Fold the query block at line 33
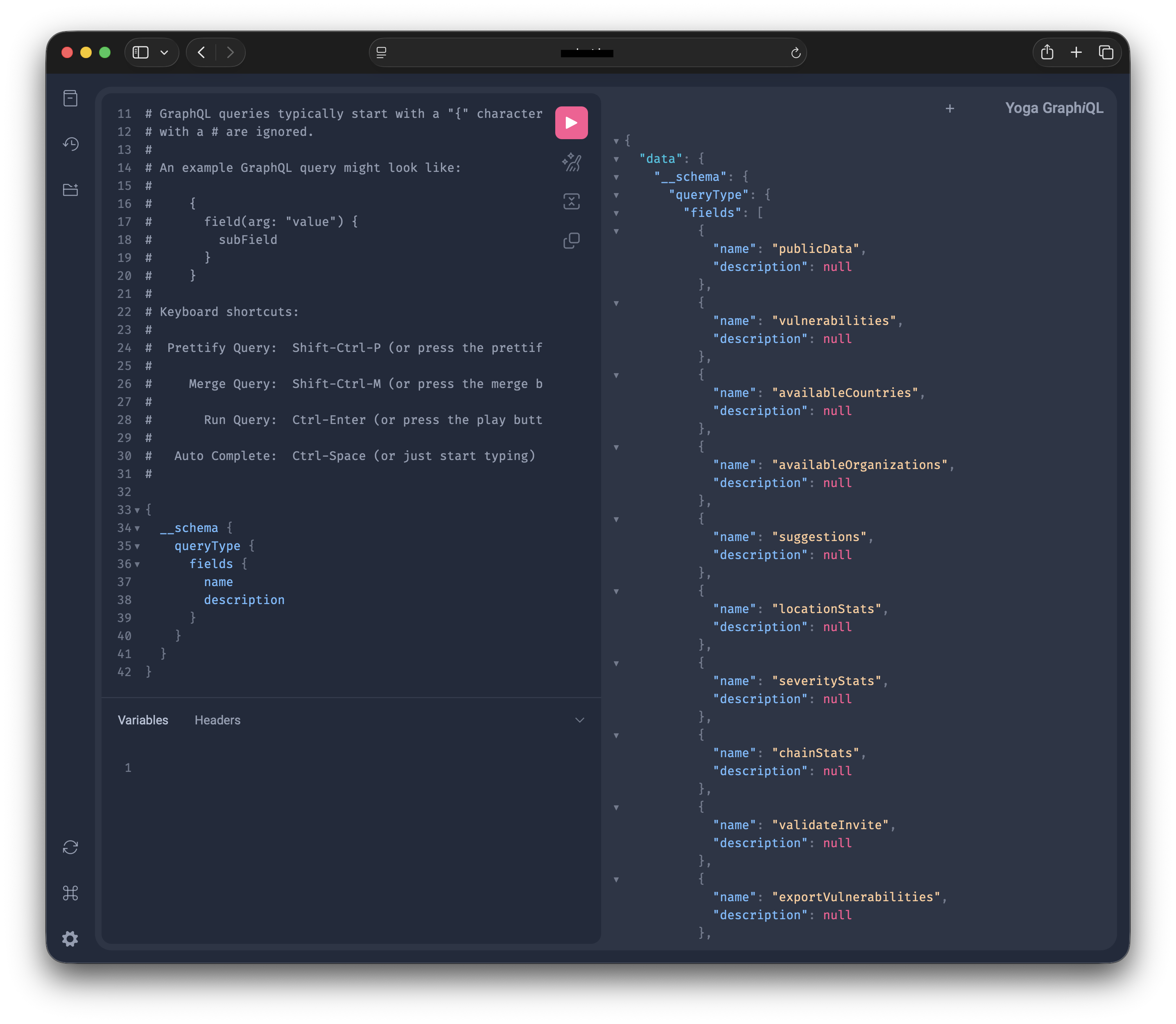Viewport: 1176px width, 1024px height. tap(137, 510)
